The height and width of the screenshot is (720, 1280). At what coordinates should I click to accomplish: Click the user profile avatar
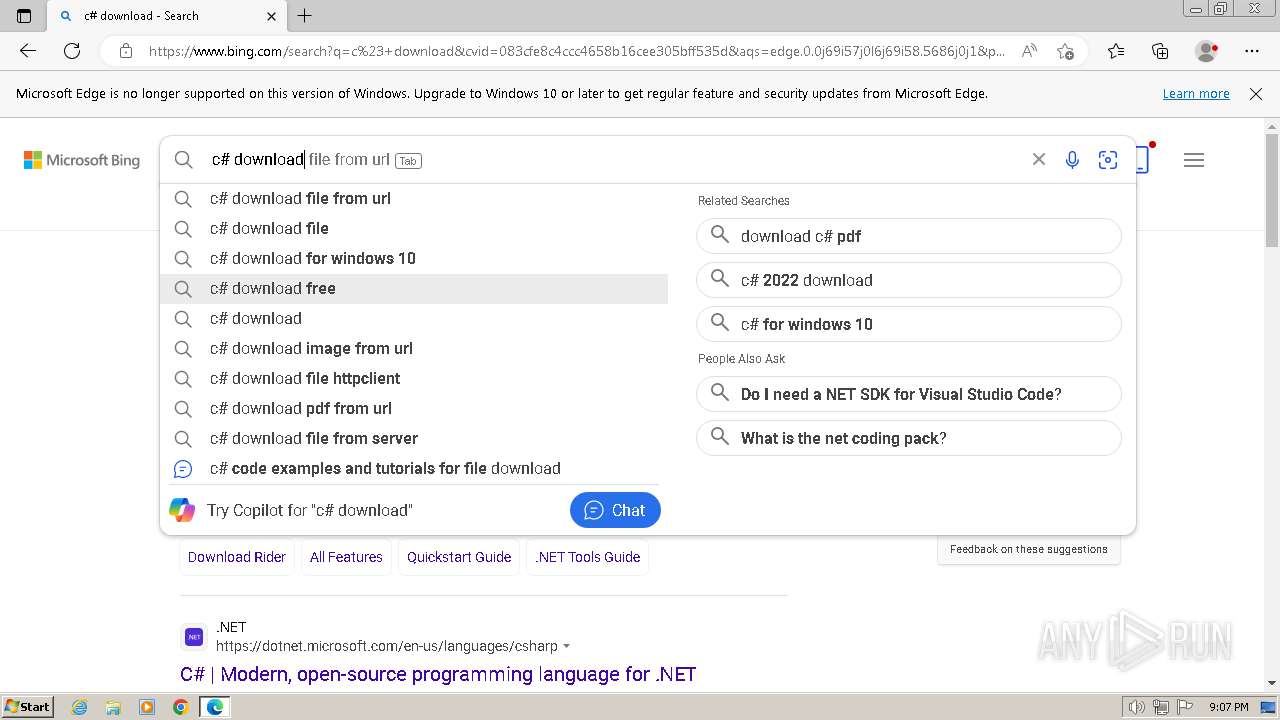coord(1206,51)
